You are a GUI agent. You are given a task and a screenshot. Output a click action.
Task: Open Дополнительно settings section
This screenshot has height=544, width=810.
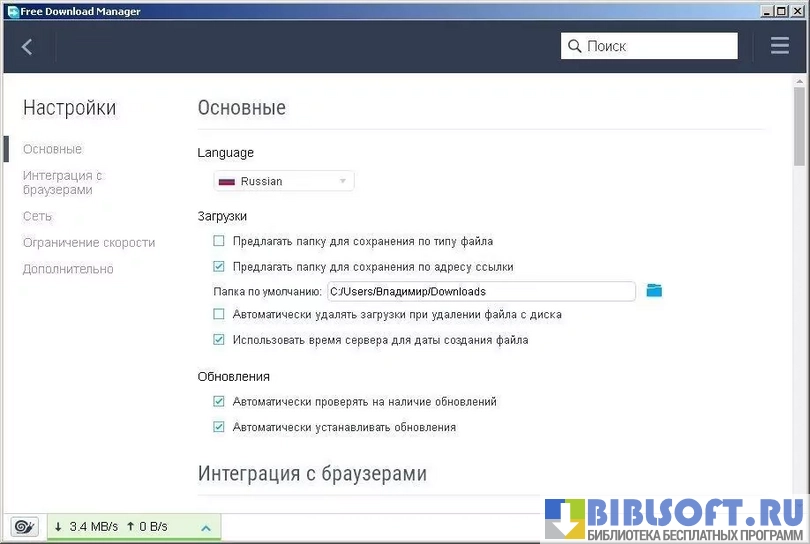point(68,269)
